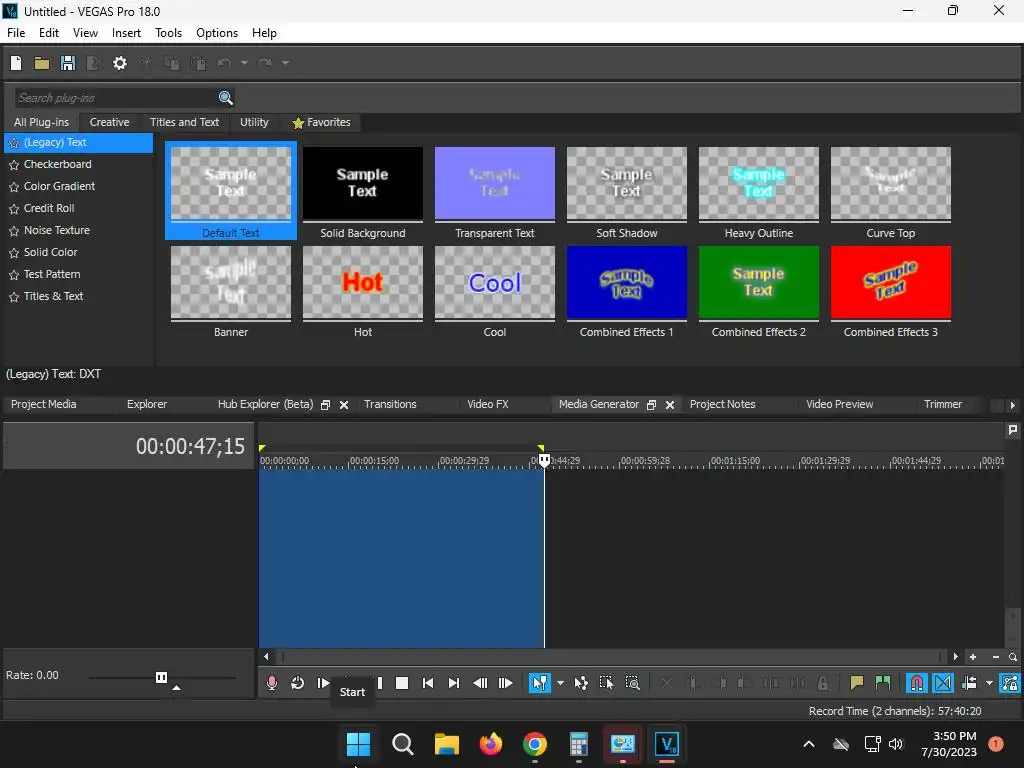Viewport: 1024px width, 768px height.
Task: Select Credit Roll in the generator list
Action: pyautogui.click(x=49, y=208)
